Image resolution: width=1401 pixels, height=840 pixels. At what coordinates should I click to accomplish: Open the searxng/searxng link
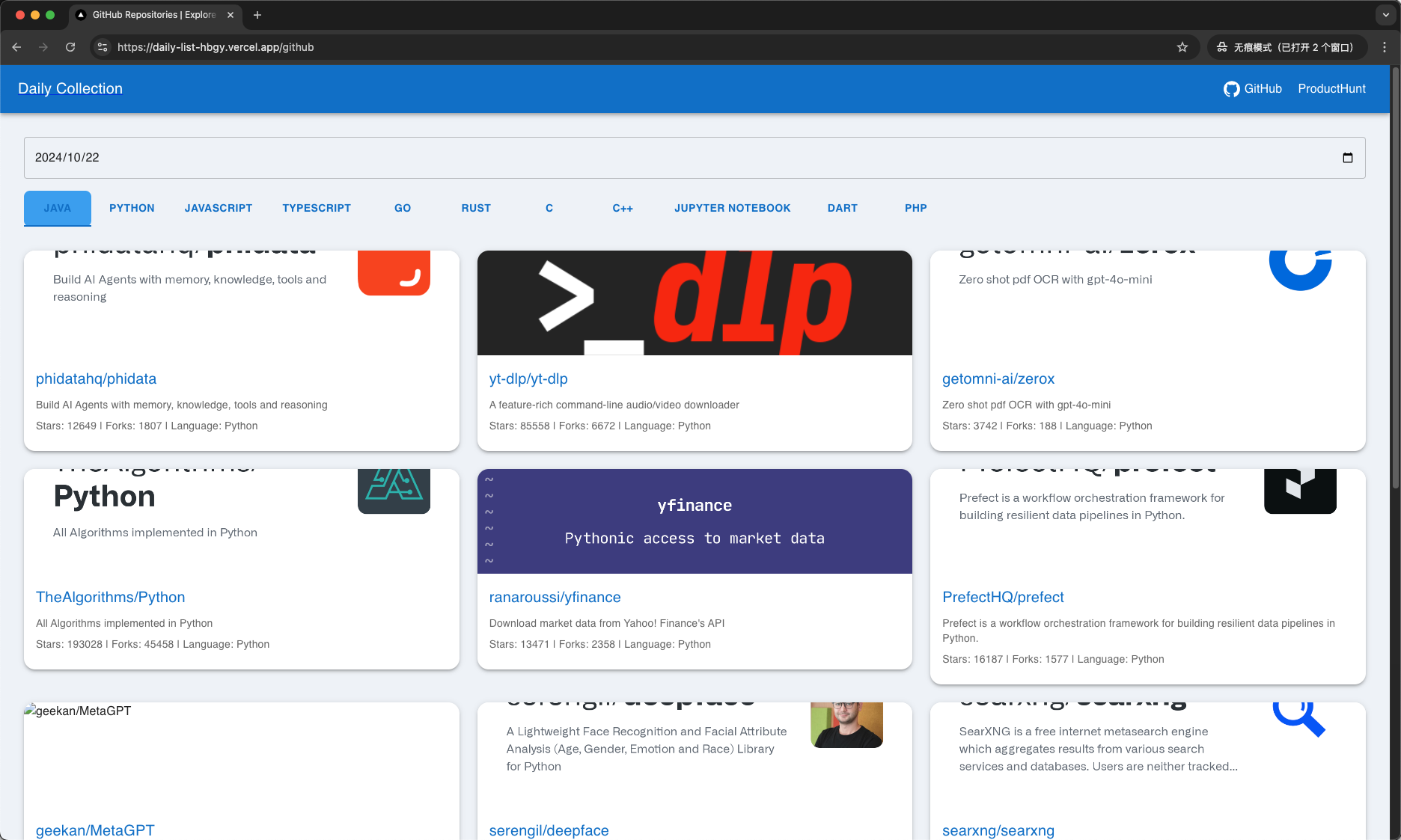[x=998, y=831]
